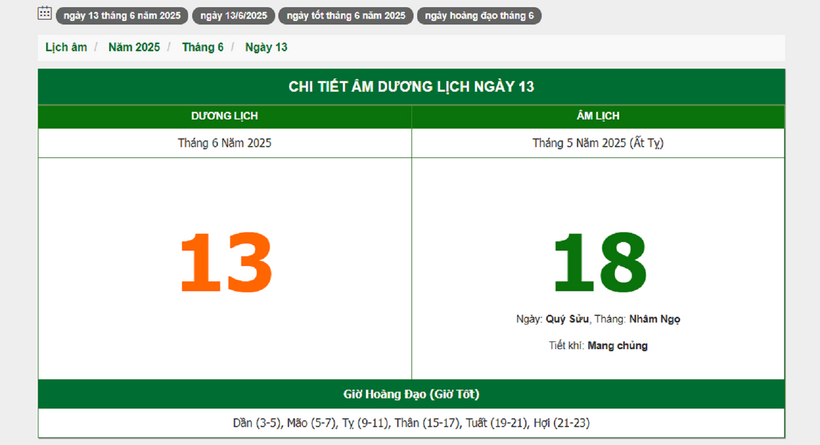Click the 'Mang chủng' solar term
The width and height of the screenshot is (820, 445).
pyautogui.click(x=618, y=345)
